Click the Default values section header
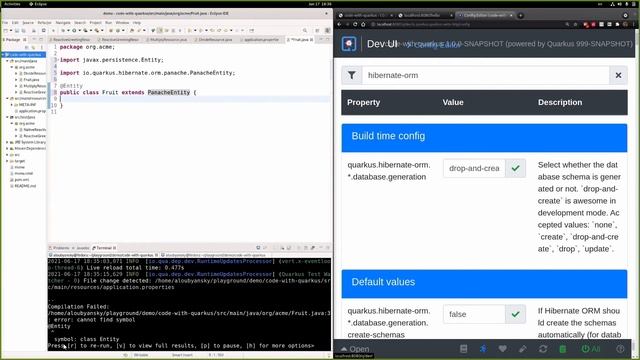 click(484, 284)
